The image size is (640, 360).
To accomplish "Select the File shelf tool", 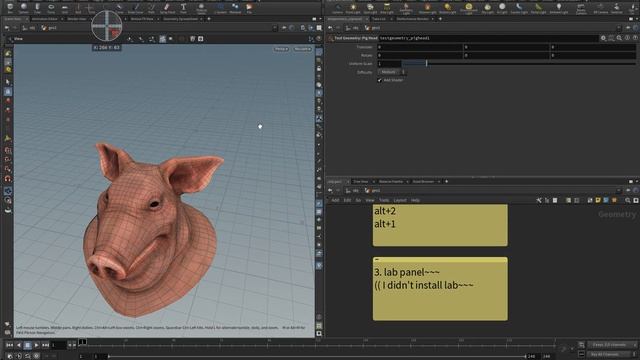I will click(x=249, y=8).
